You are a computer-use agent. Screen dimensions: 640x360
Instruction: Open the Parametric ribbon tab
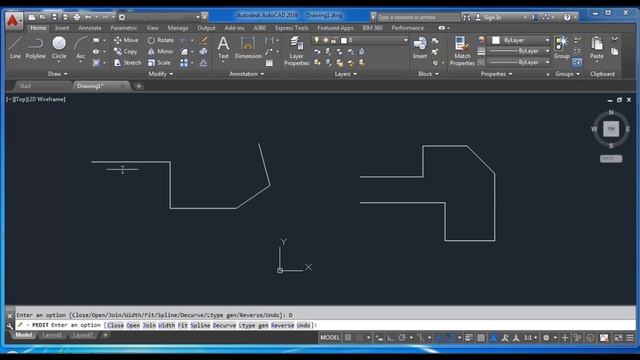pyautogui.click(x=124, y=28)
